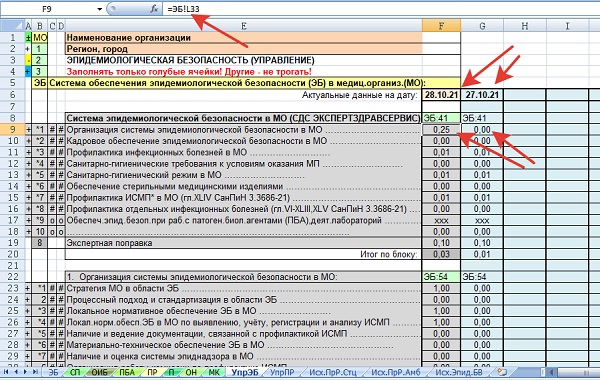This screenshot has width=600, height=380.
Task: Select column I by its header
Action: [x=567, y=26]
